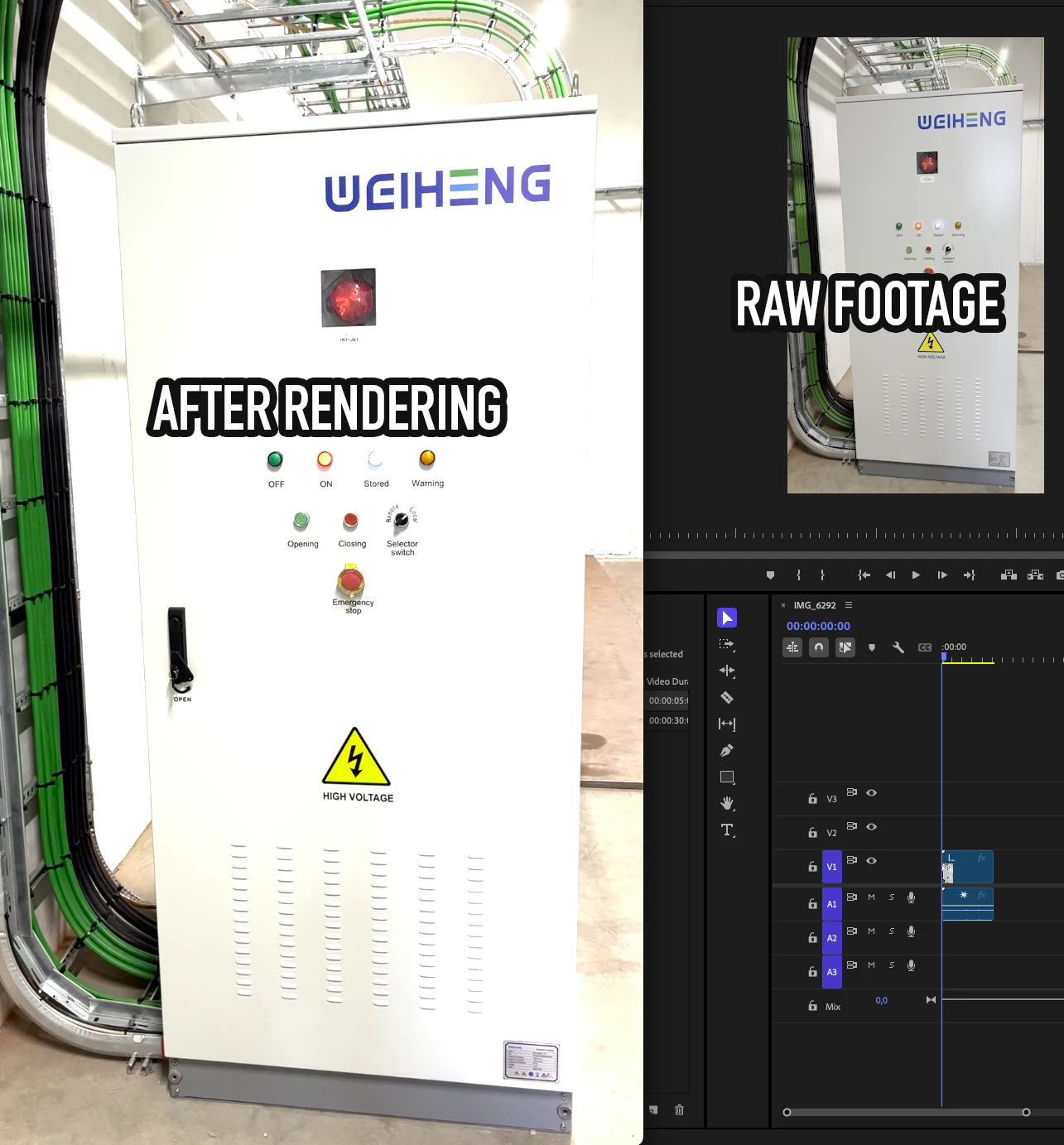The height and width of the screenshot is (1145, 1064).
Task: Toggle Snap in timeline (magnet)
Action: click(x=819, y=647)
